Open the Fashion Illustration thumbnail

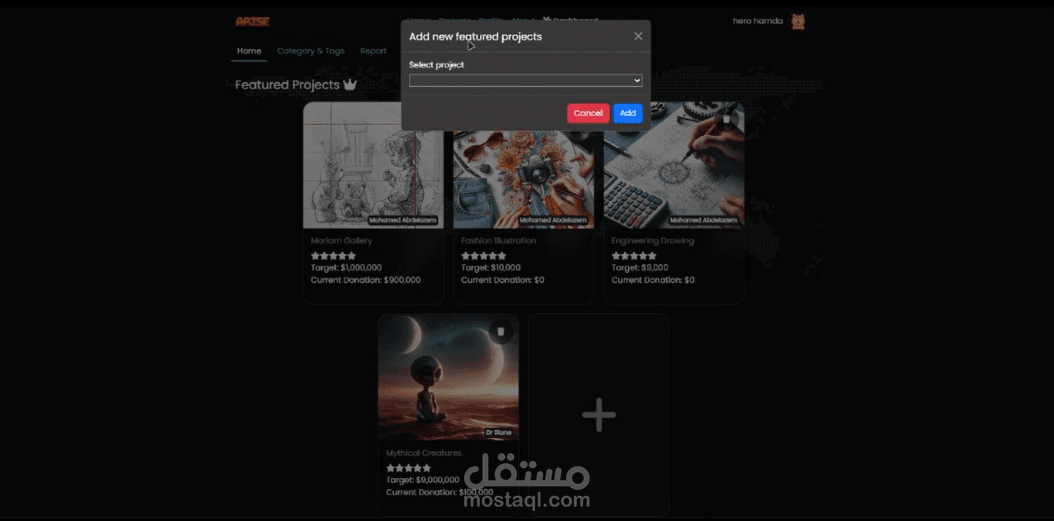(x=523, y=179)
